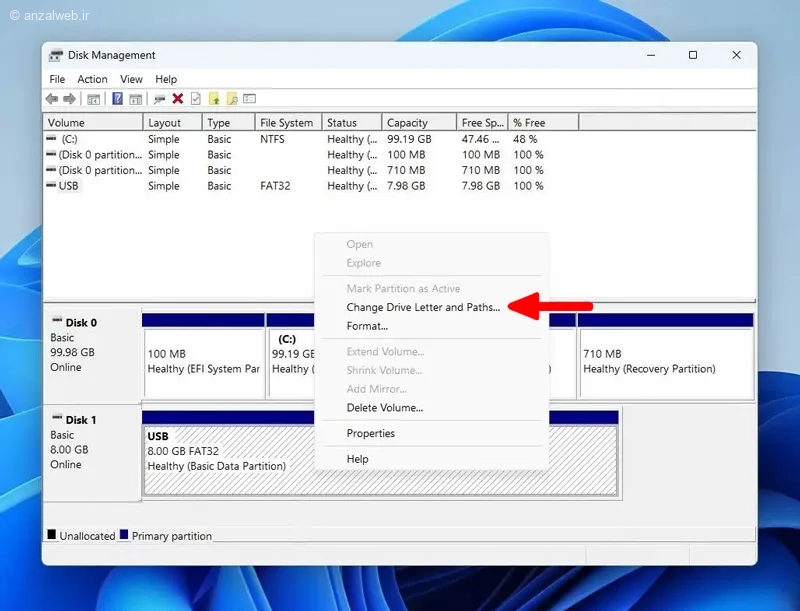Click the Primary partition legend color box
The height and width of the screenshot is (611, 800).
(124, 534)
